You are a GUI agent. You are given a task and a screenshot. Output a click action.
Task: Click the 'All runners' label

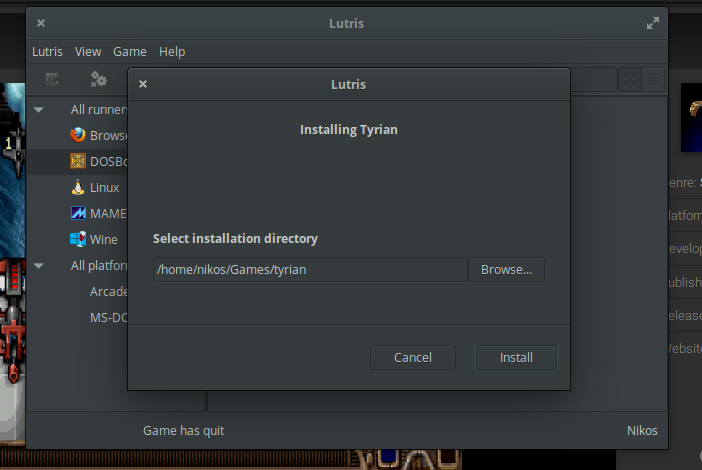(x=99, y=110)
